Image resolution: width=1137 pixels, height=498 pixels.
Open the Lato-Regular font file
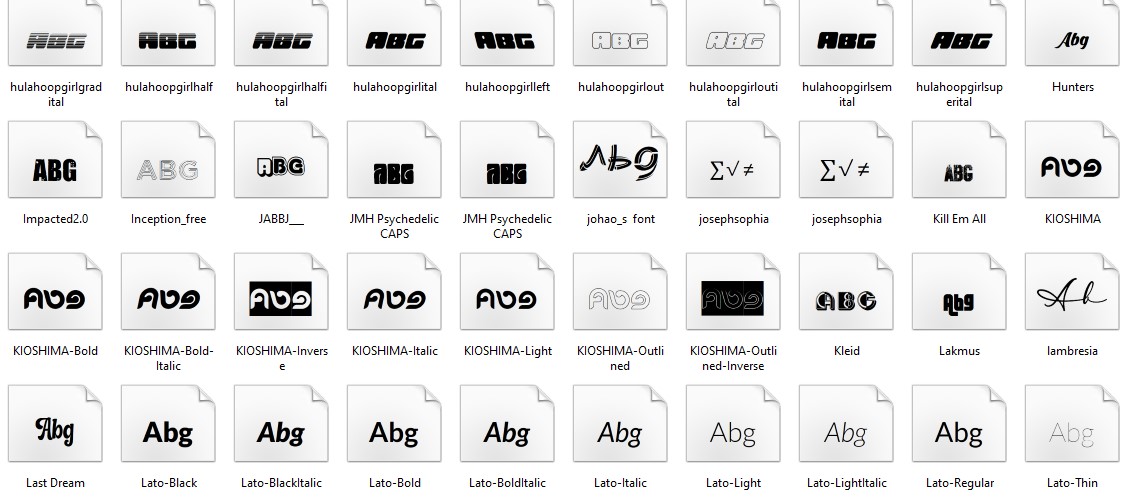[958, 432]
